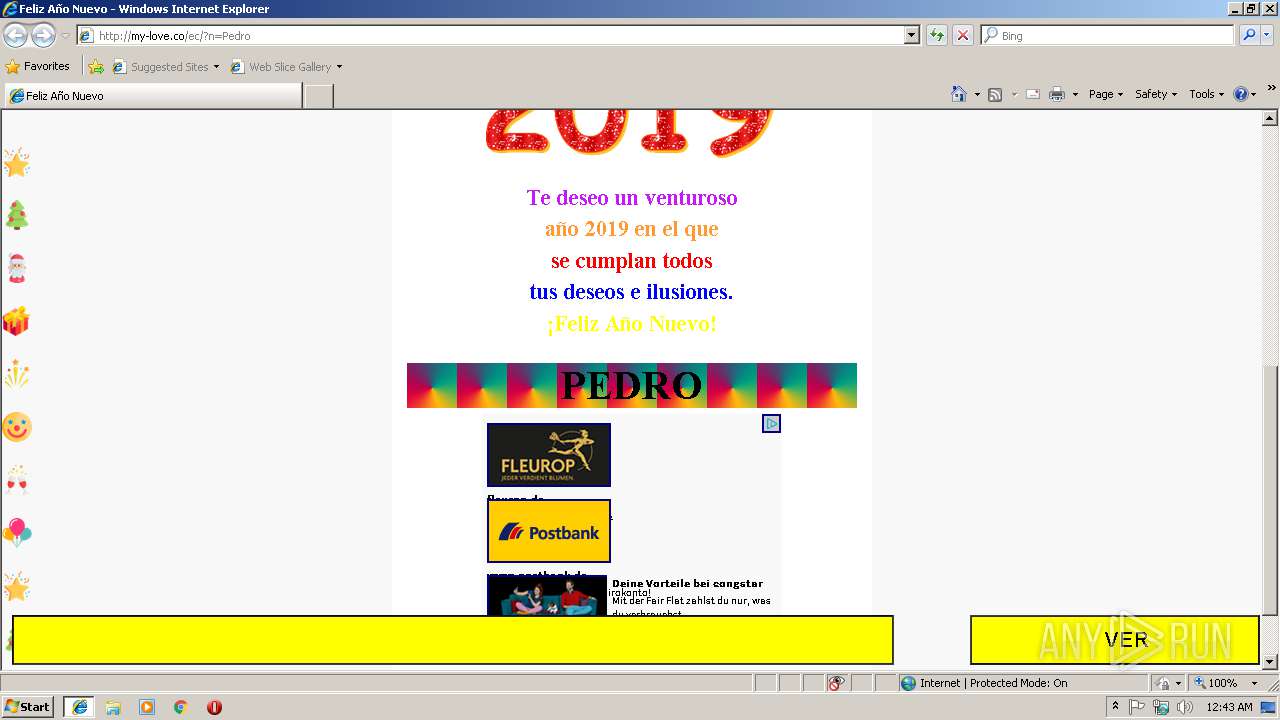This screenshot has height=720, width=1280.
Task: Click the Bing search input box
Action: [x=1107, y=35]
